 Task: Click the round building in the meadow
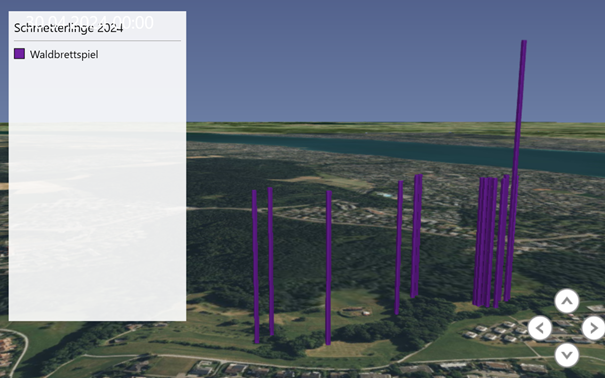(353, 311)
